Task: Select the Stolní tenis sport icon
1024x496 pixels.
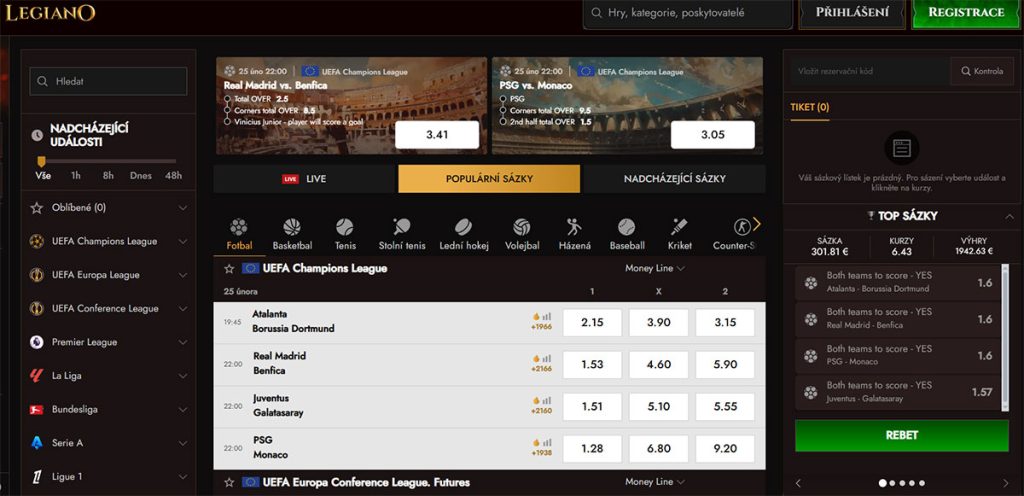Action: pyautogui.click(x=402, y=227)
